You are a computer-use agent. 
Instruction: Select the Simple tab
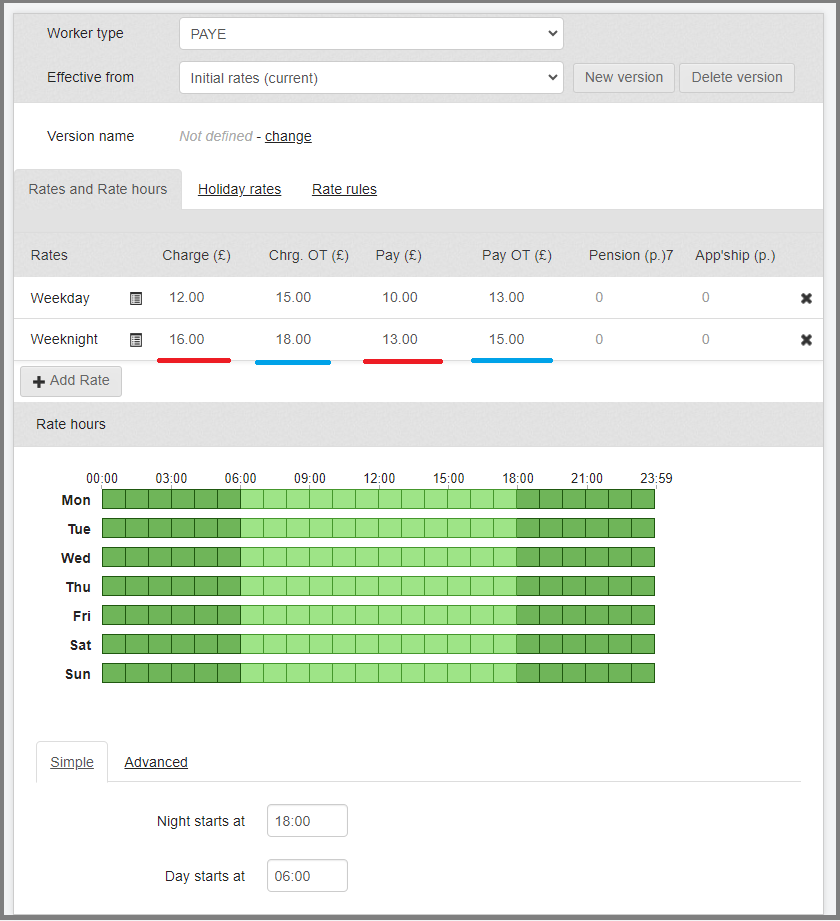point(72,763)
